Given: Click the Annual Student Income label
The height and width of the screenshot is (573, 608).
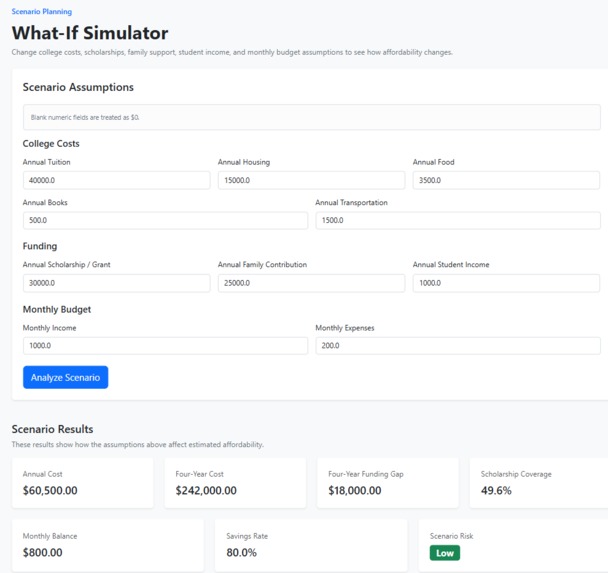Looking at the screenshot, I should tap(451, 265).
